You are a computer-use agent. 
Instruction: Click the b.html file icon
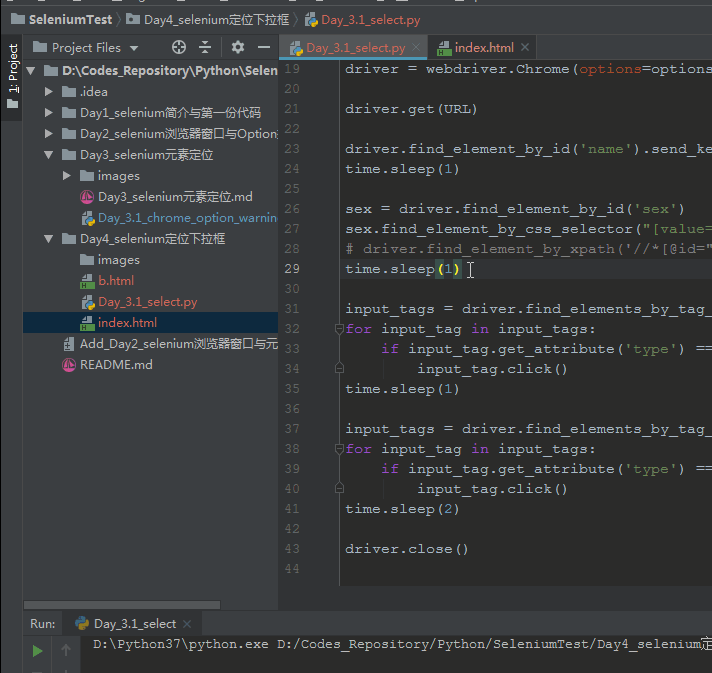[x=87, y=281]
